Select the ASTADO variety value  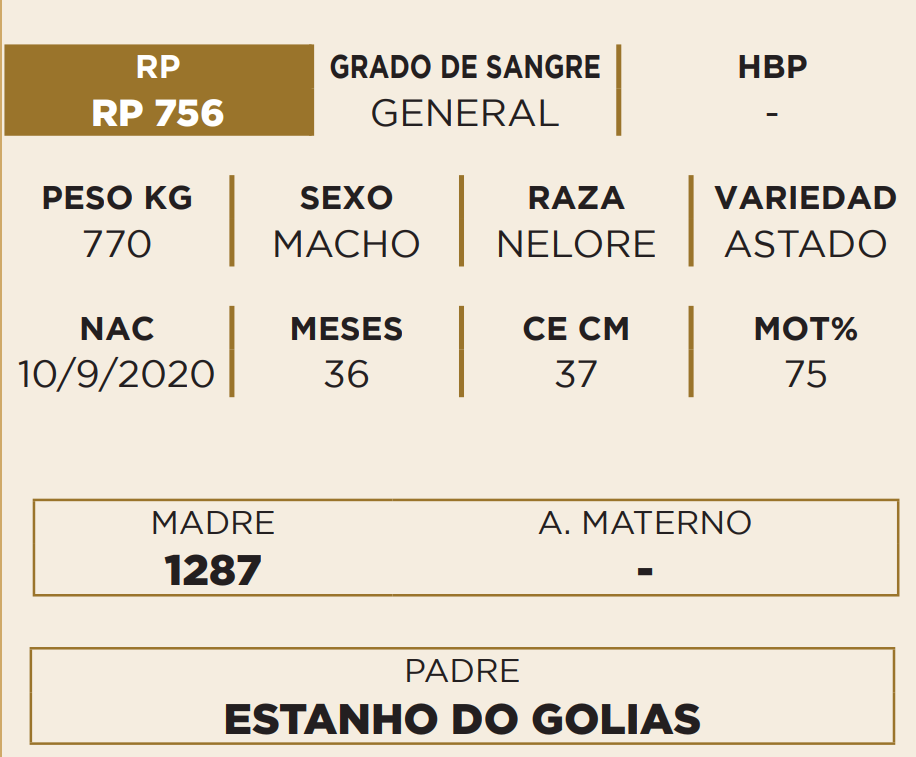805,244
